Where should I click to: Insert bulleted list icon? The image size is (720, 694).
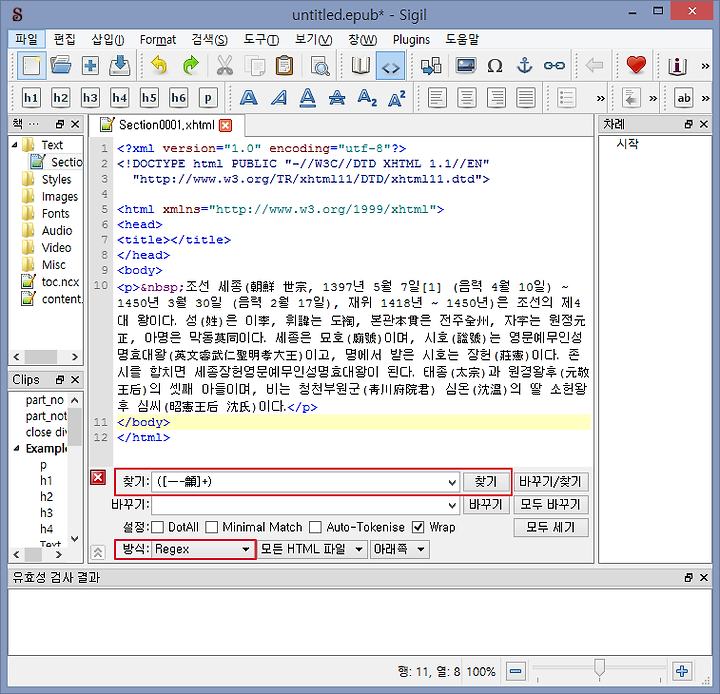(x=566, y=98)
